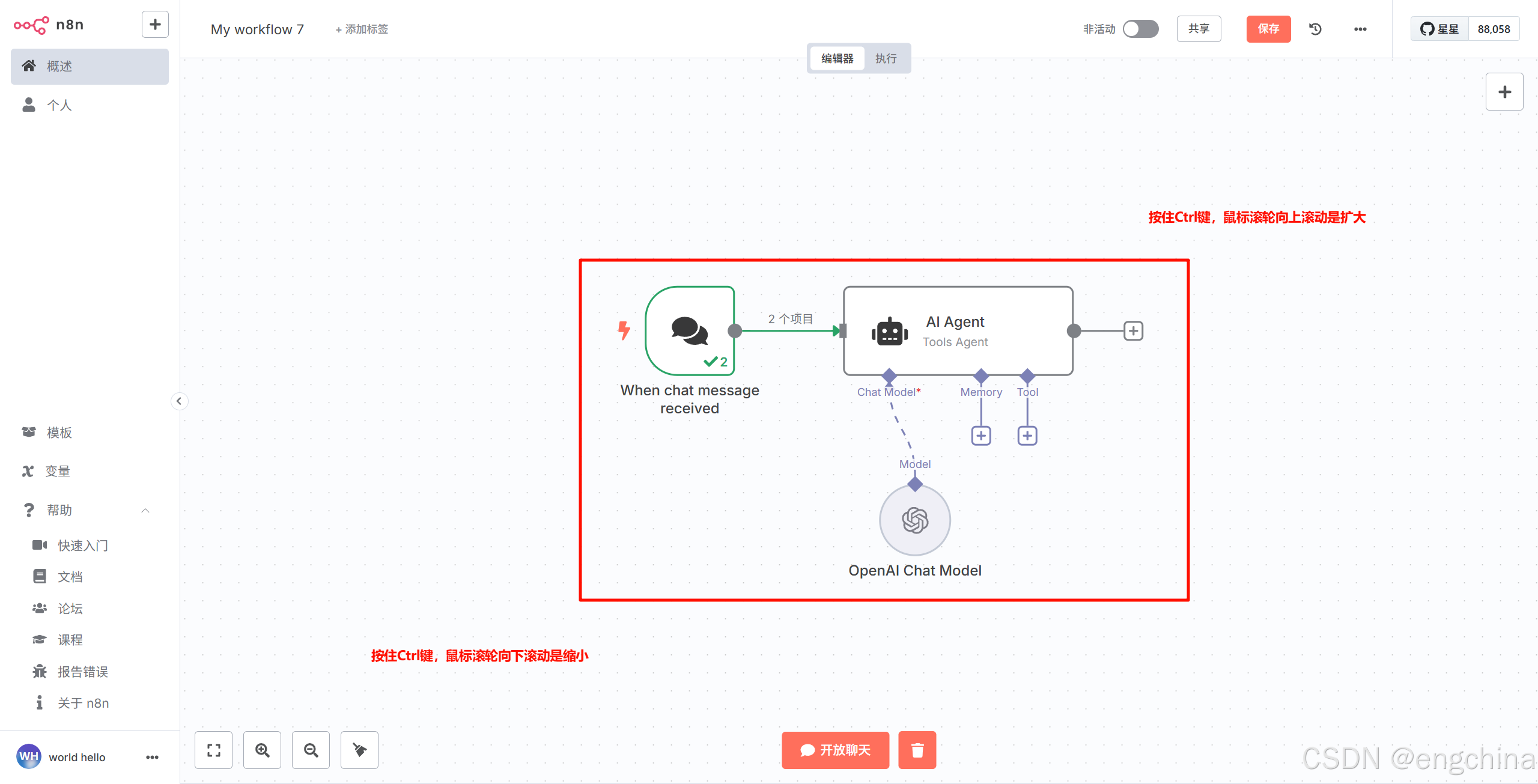The image size is (1538, 784).
Task: Click the fit-to-view canvas icon
Action: tap(213, 750)
